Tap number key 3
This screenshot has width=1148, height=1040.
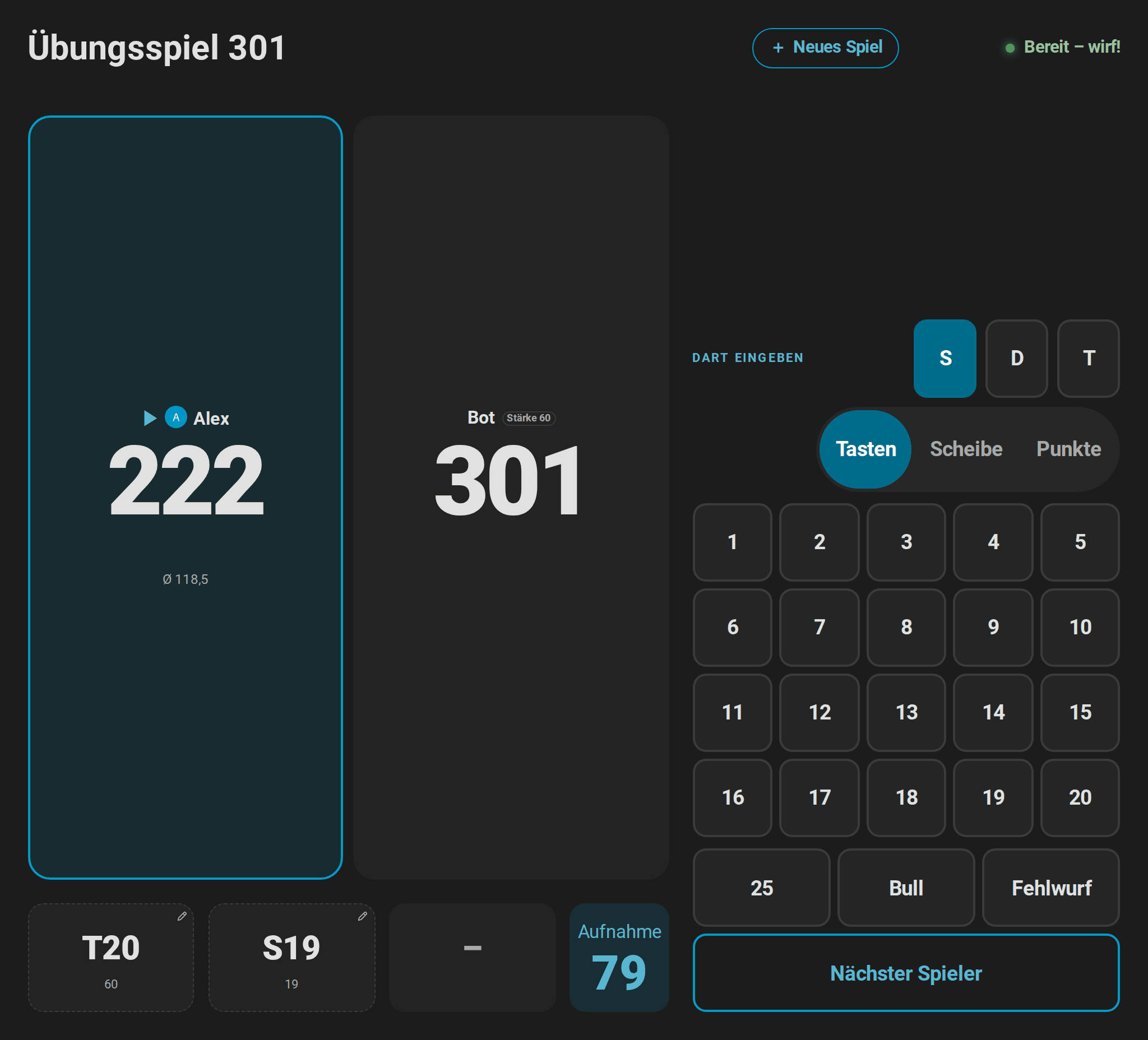pos(906,542)
